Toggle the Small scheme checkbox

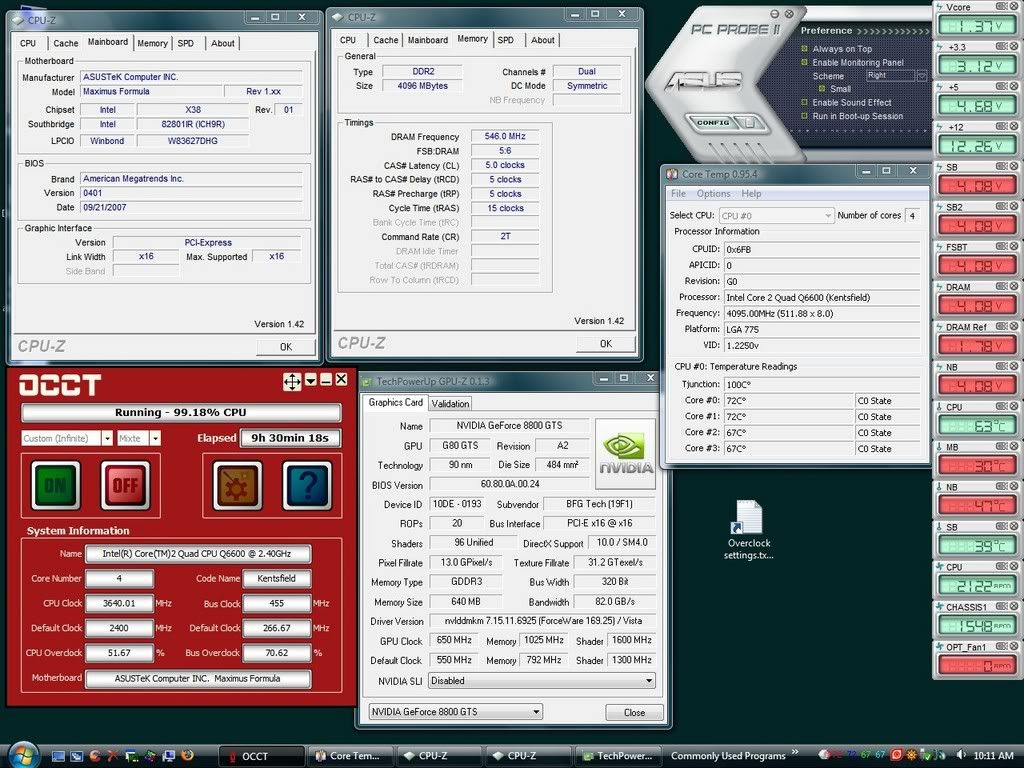tap(822, 89)
